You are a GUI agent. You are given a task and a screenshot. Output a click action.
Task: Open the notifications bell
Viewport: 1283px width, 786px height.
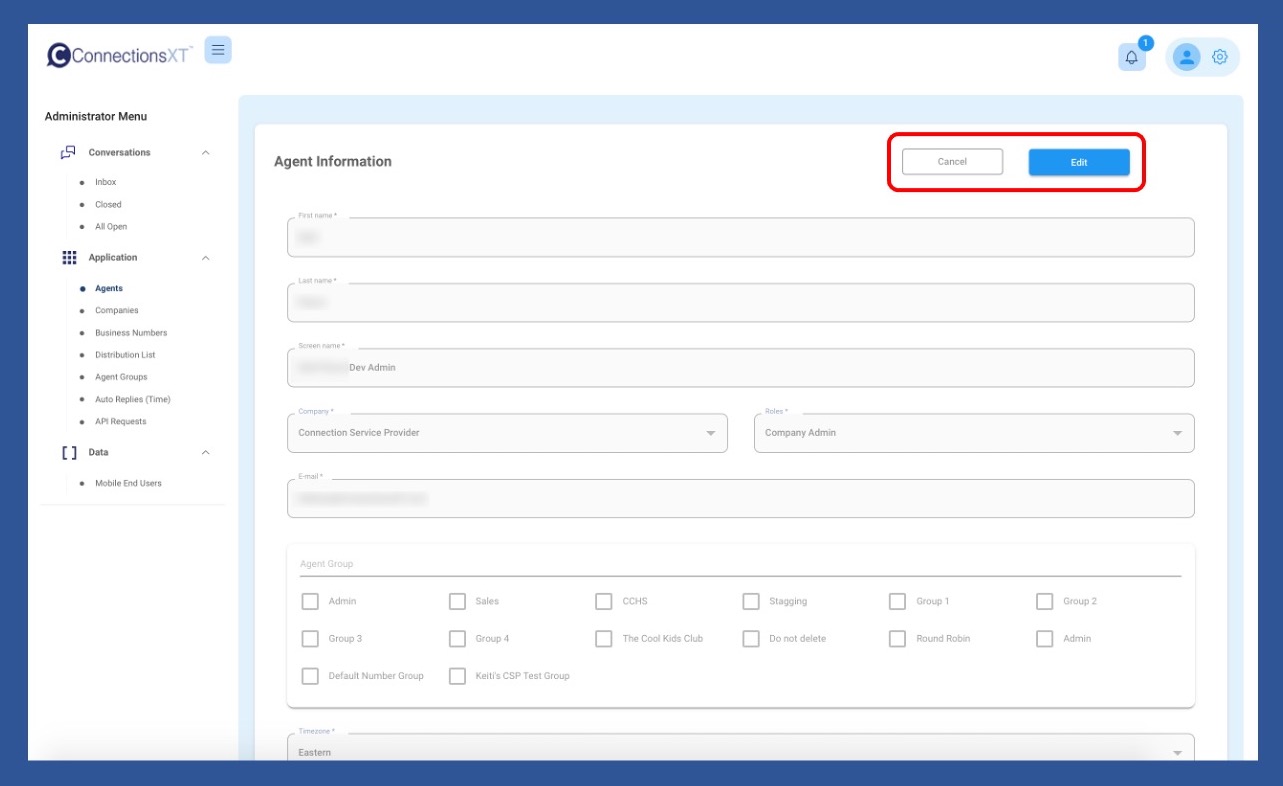(x=1131, y=58)
